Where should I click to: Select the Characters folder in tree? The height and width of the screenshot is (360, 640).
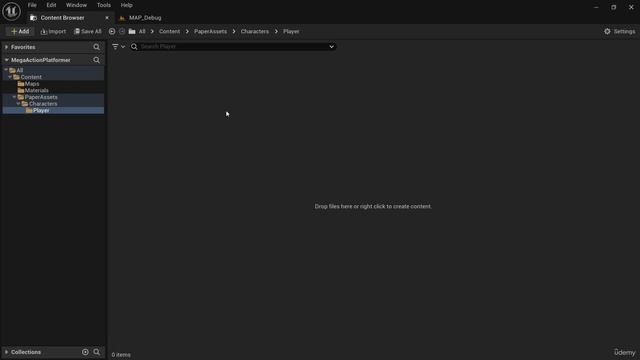53,104
